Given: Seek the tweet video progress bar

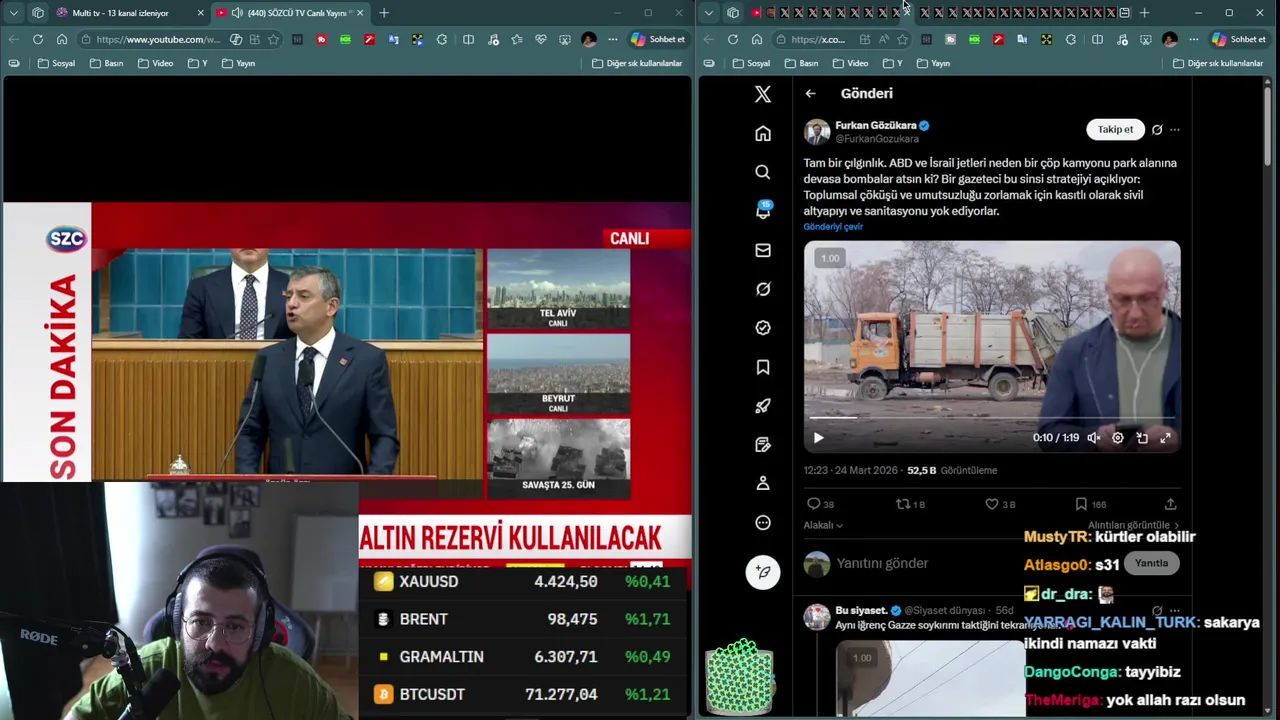Looking at the screenshot, I should [x=991, y=418].
